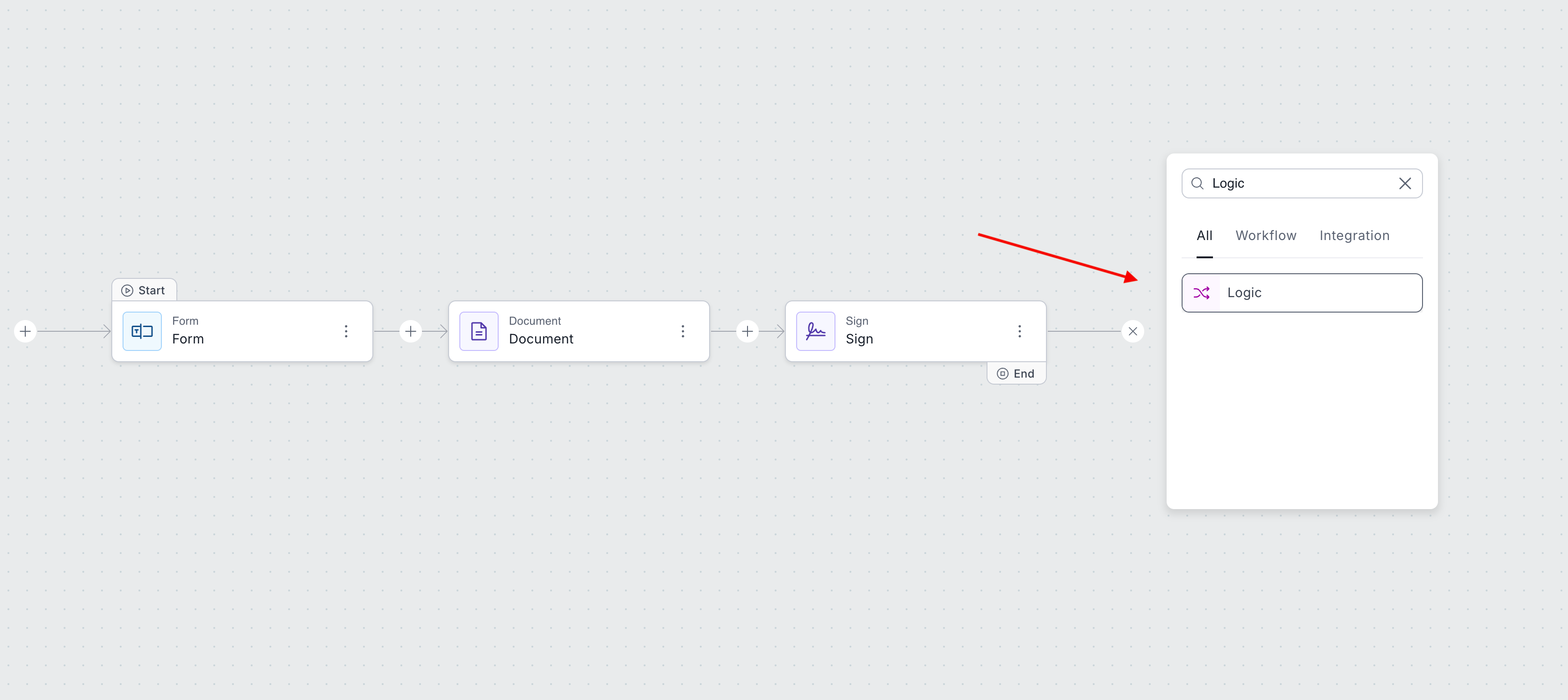Click the End badge under Sign
The width and height of the screenshot is (1568, 700).
[1016, 373]
